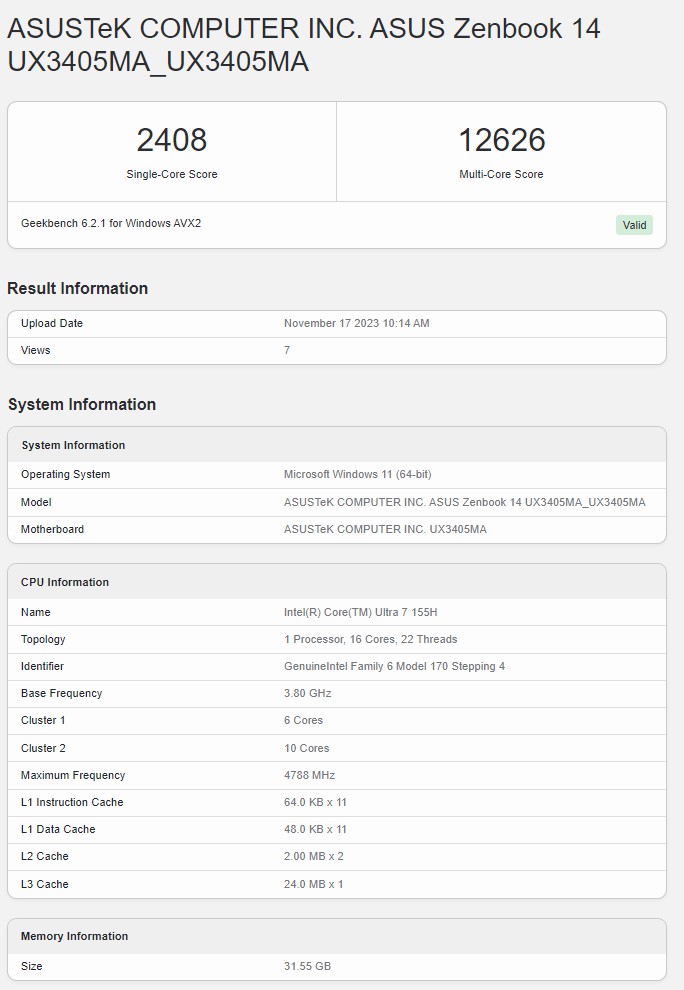Select the Operating System row label
684x990 pixels.
tap(66, 474)
